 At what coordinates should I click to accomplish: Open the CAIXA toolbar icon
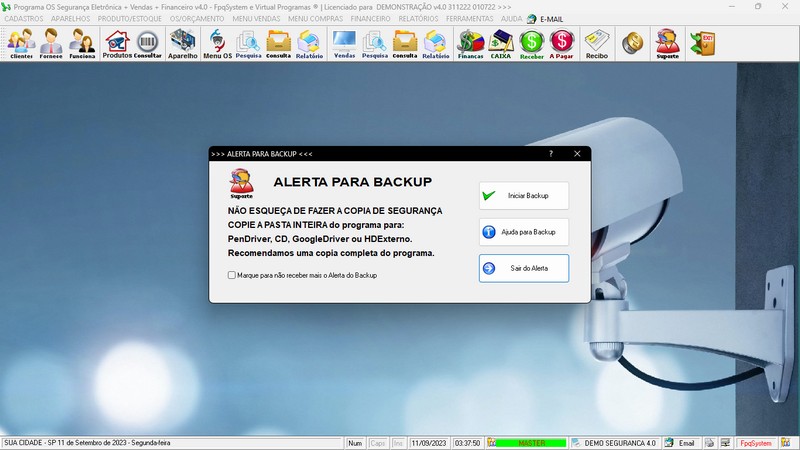click(501, 44)
